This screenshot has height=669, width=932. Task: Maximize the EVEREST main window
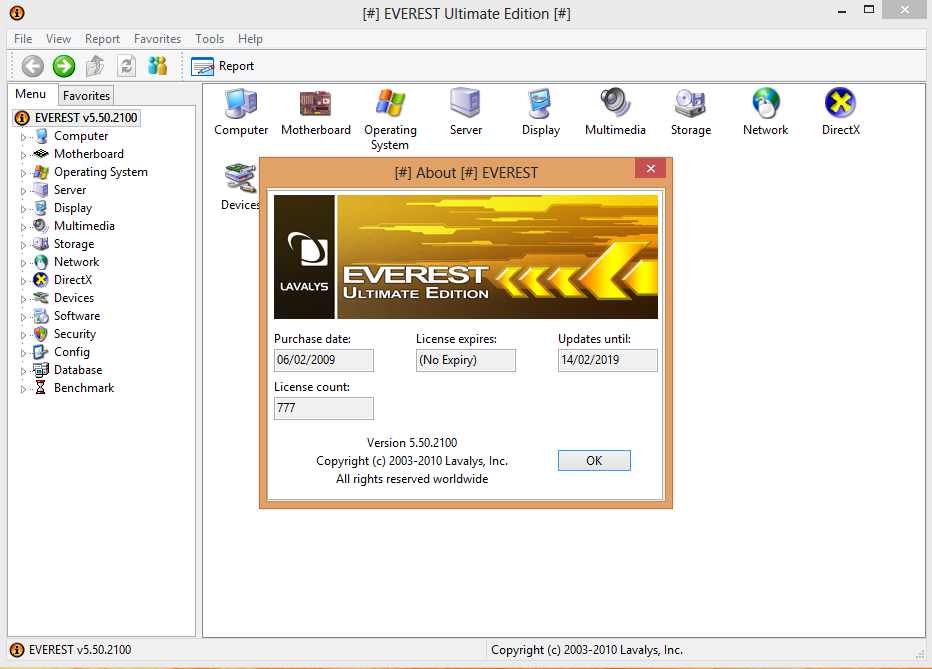[x=868, y=10]
